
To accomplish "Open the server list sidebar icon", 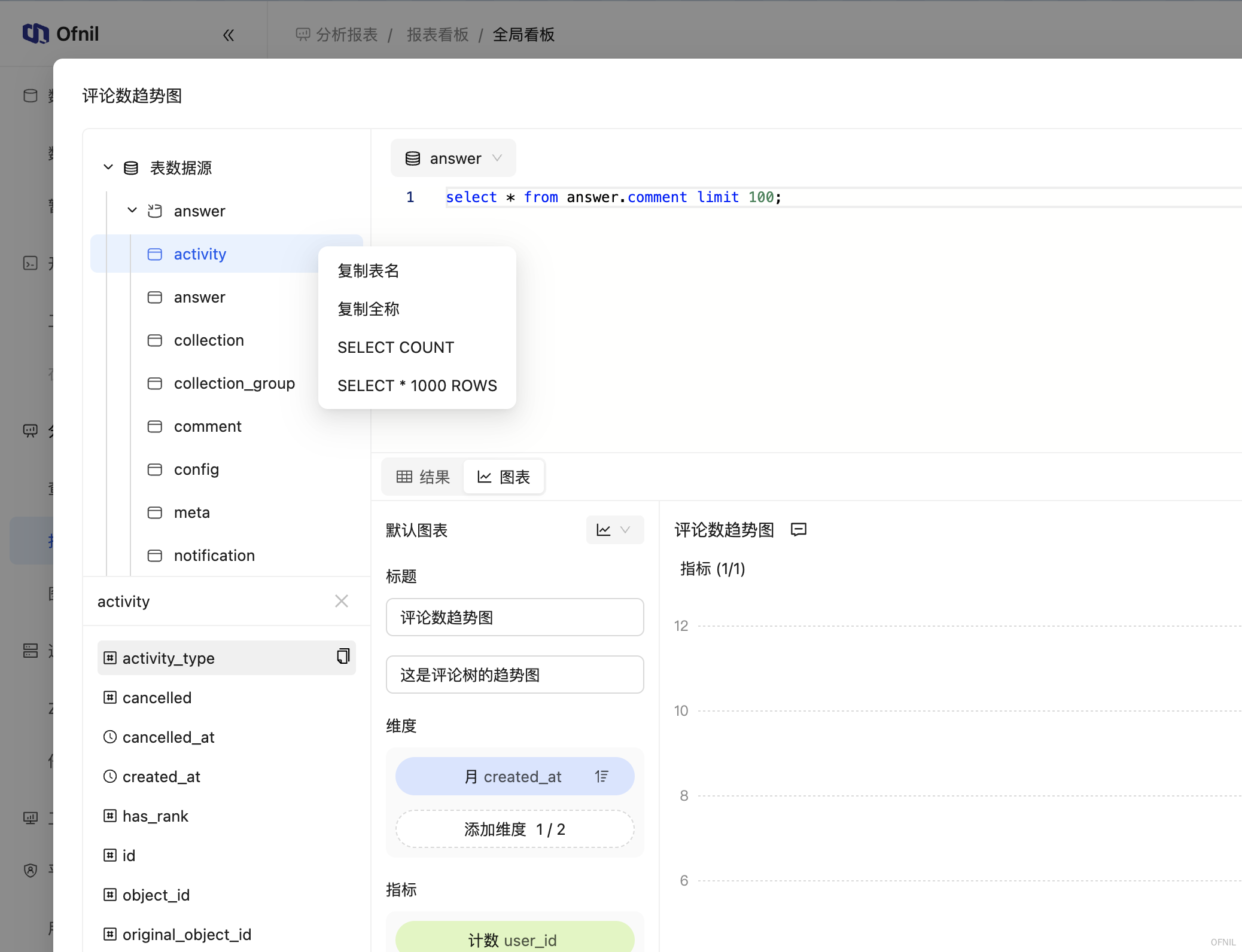I will pyautogui.click(x=31, y=651).
